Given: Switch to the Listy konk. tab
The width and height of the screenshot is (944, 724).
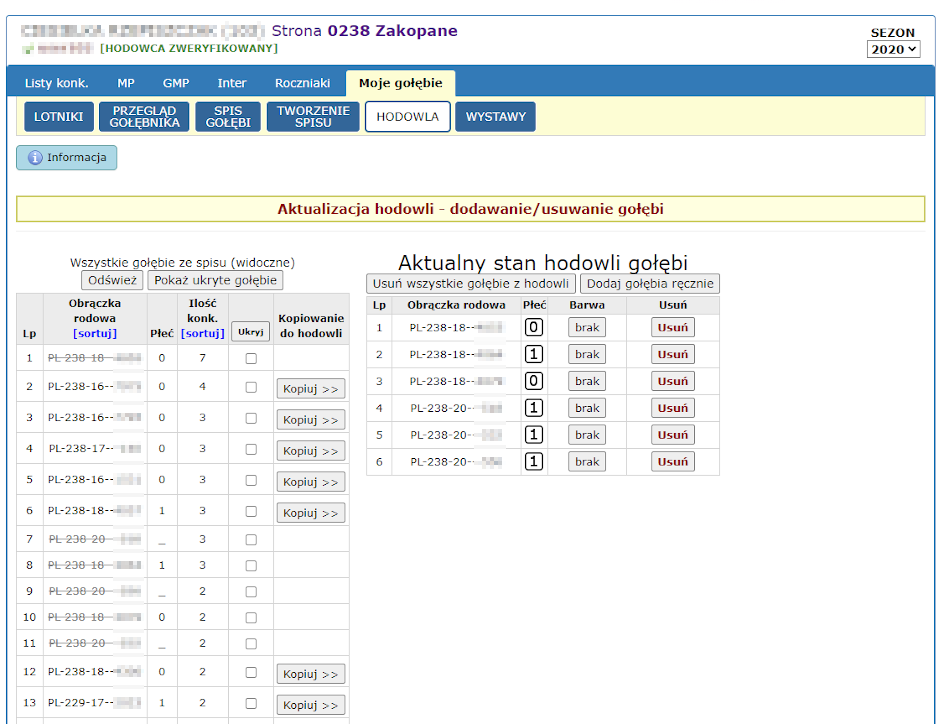Looking at the screenshot, I should click(x=56, y=83).
